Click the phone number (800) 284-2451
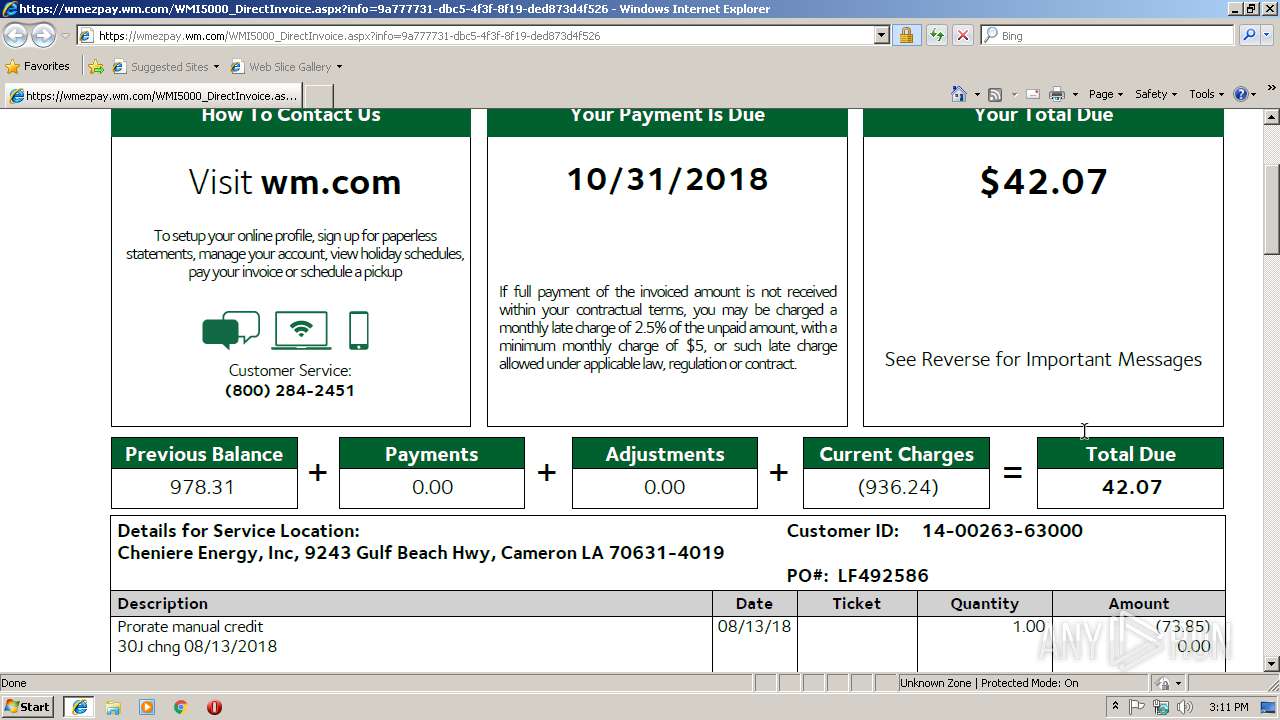Image resolution: width=1280 pixels, height=720 pixels. (290, 390)
